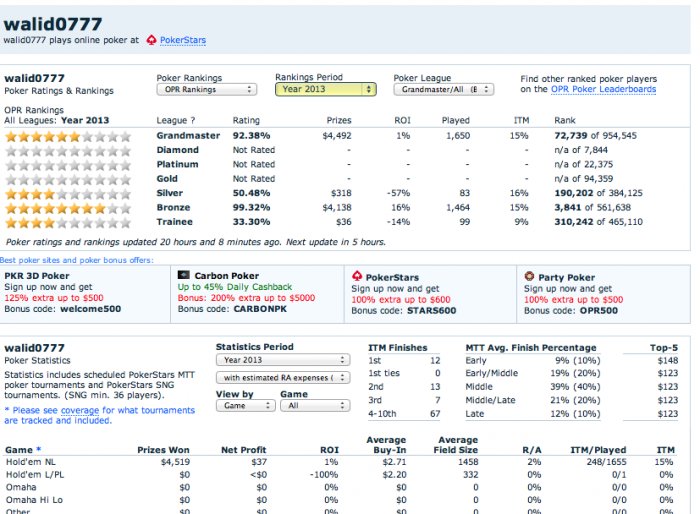Open the OPR Poker Leaderboards link
This screenshot has height=514, width=700.
pos(604,89)
